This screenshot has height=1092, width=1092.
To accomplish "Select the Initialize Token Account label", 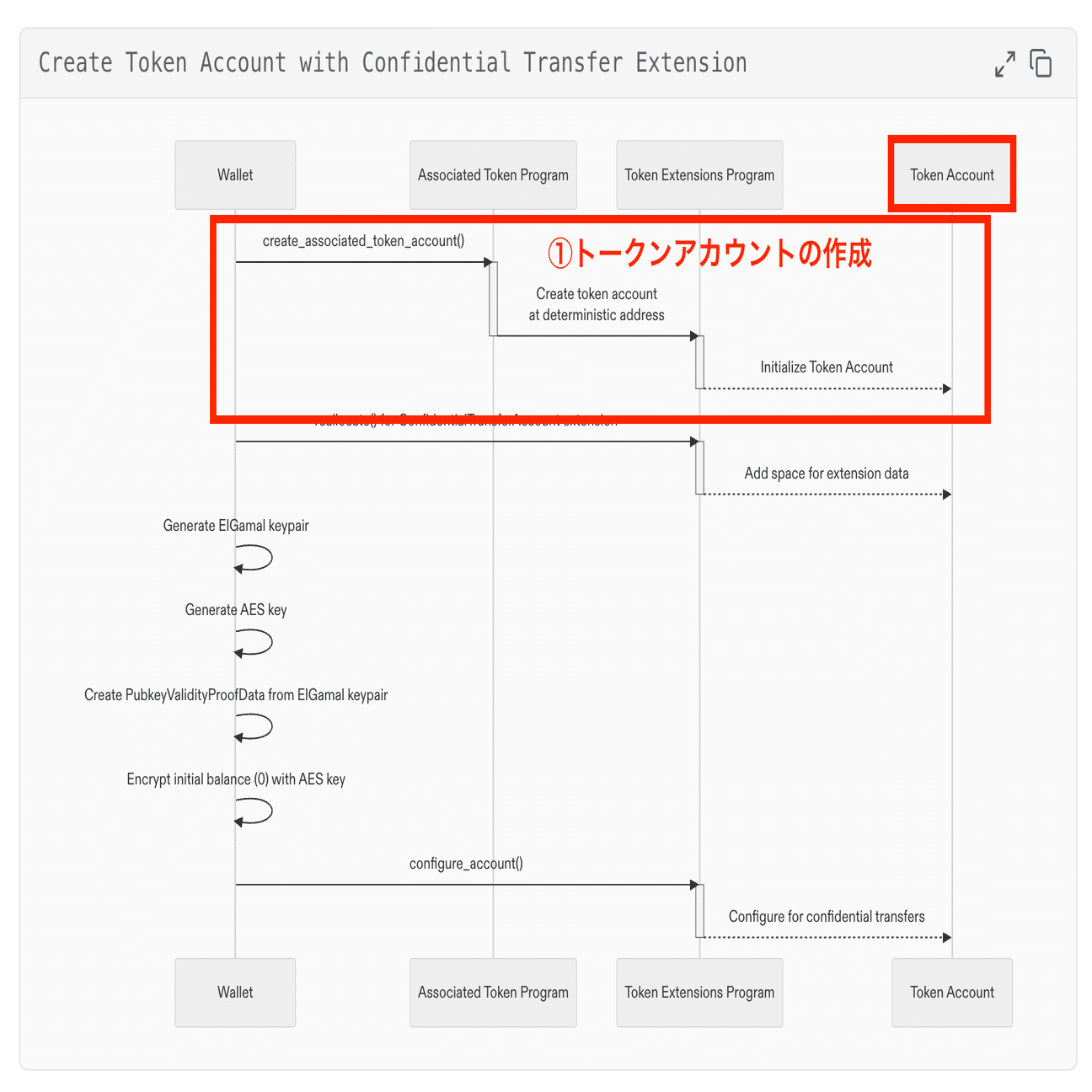I will tap(827, 367).
